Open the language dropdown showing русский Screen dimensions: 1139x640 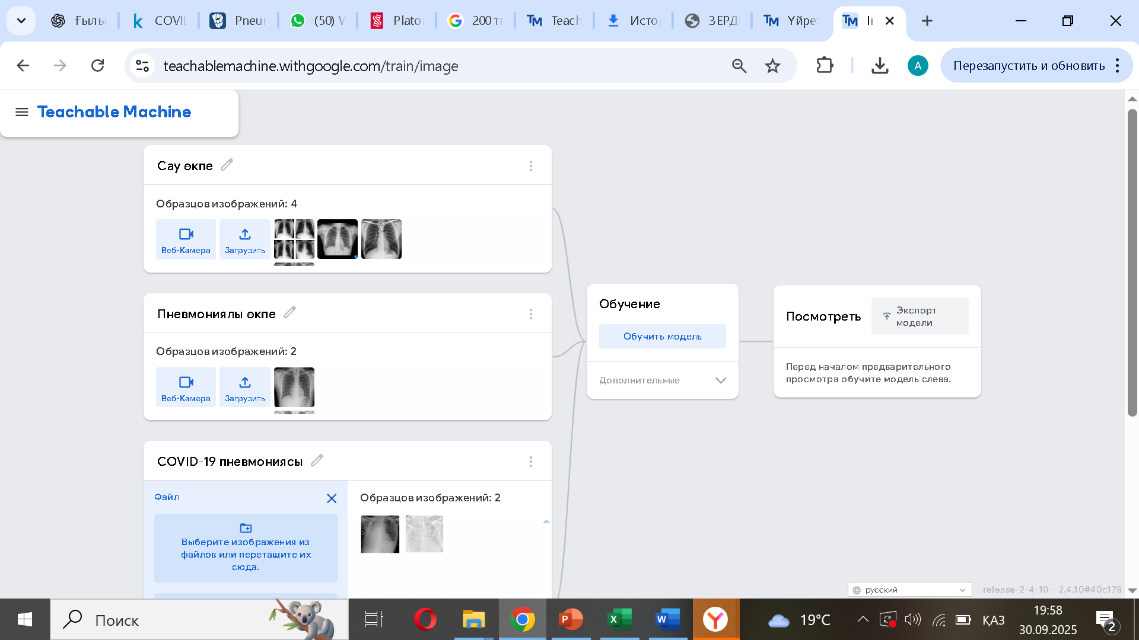point(909,590)
